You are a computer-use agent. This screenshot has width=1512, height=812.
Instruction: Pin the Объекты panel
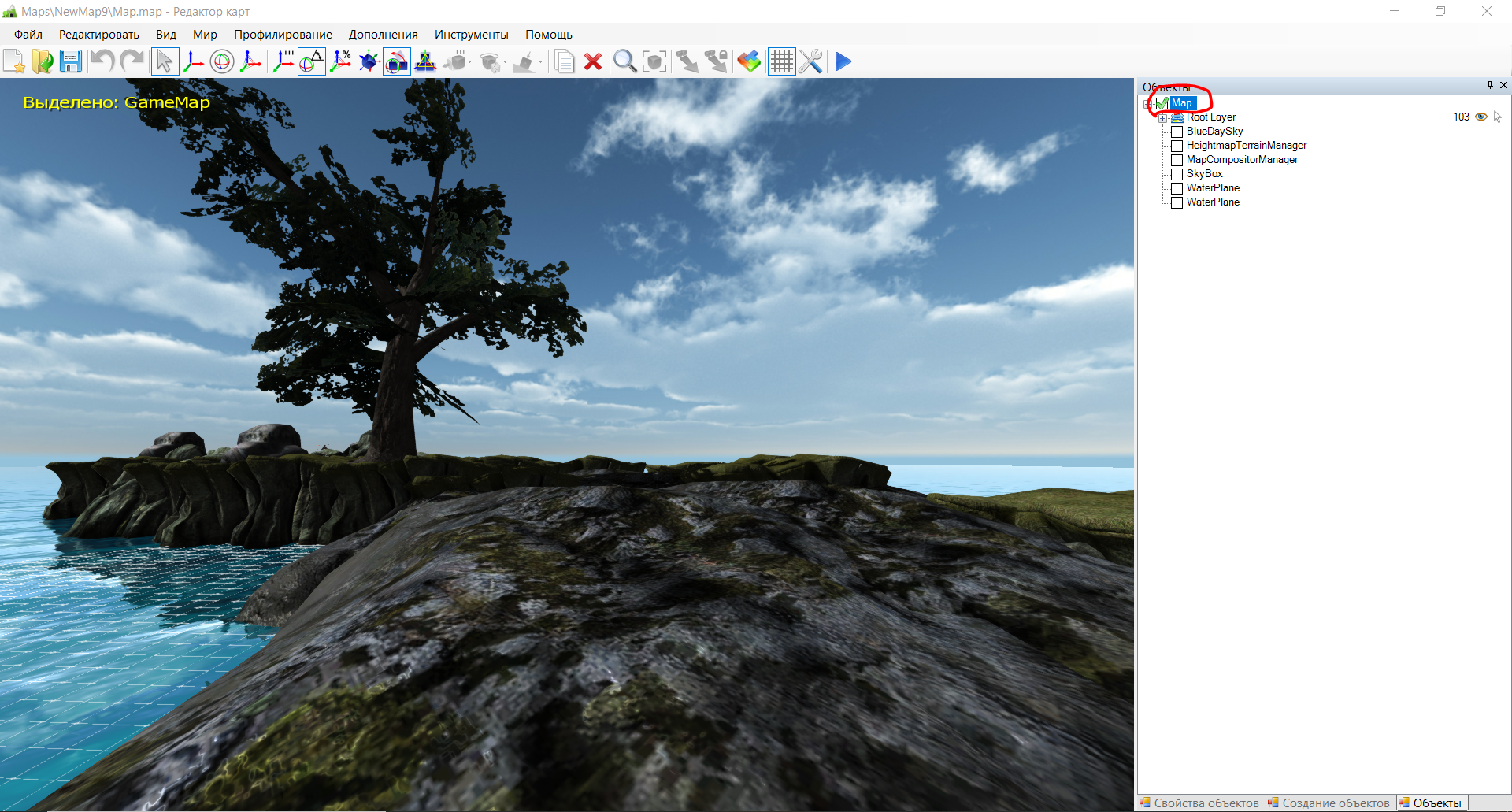[1490, 85]
